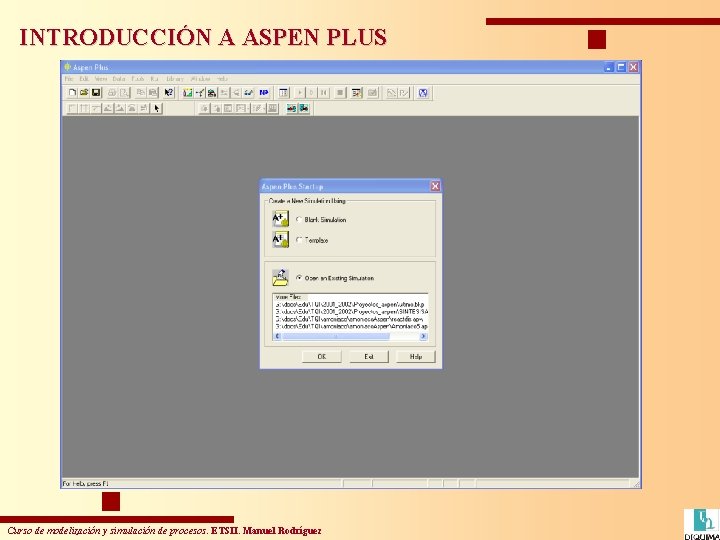The image size is (720, 540).
Task: Click the data browser glasses icon
Action: 248,93
